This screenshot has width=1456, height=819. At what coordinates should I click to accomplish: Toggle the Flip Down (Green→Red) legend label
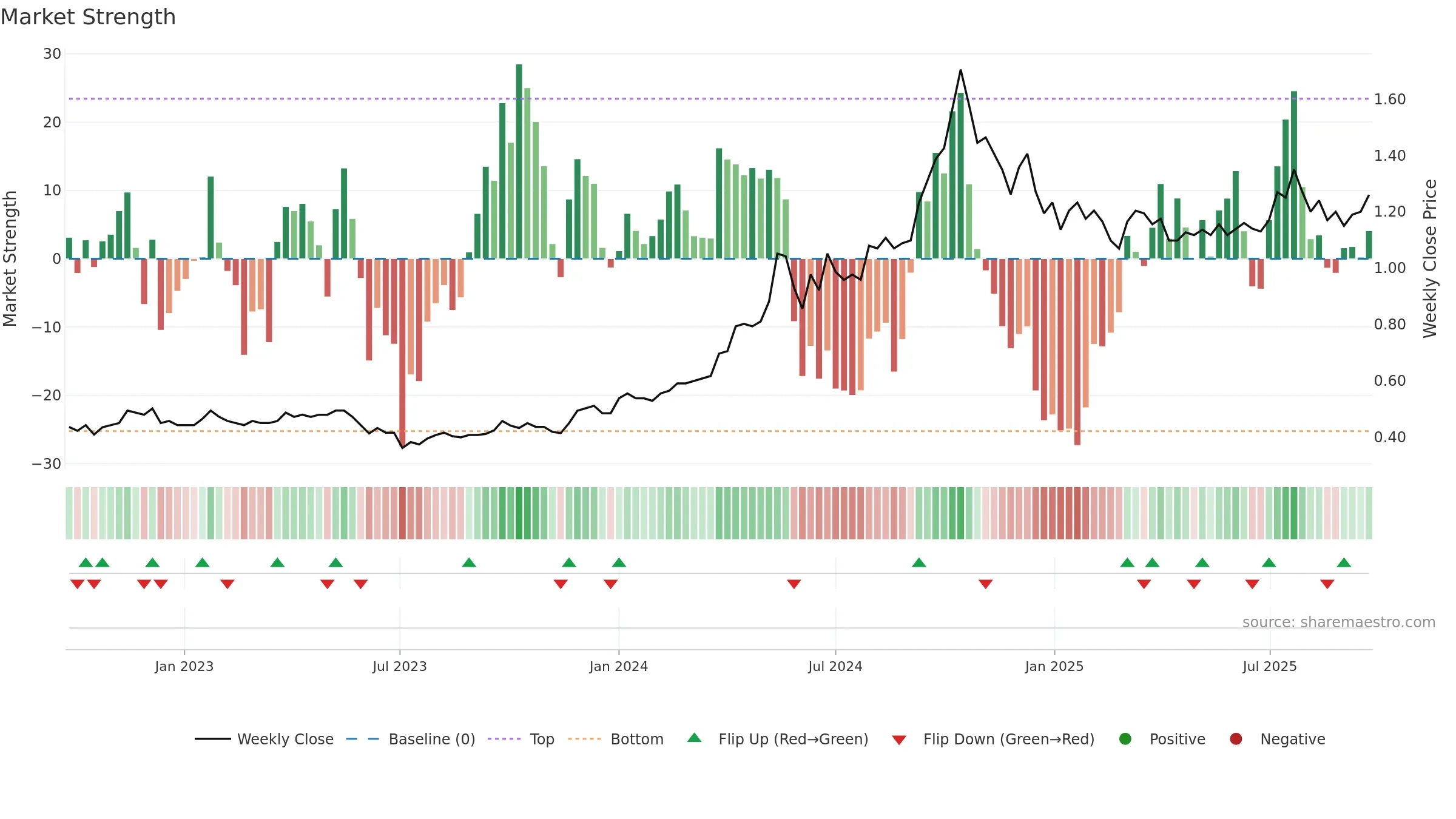coord(1009,739)
